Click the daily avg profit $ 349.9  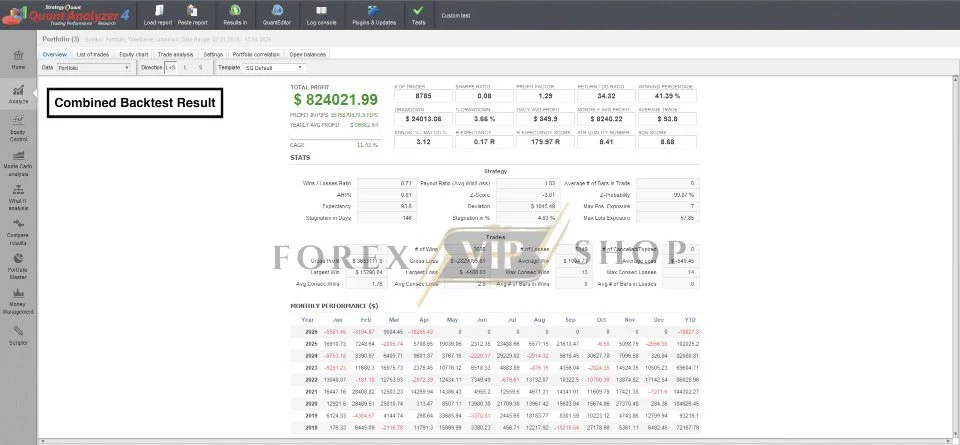pos(545,119)
